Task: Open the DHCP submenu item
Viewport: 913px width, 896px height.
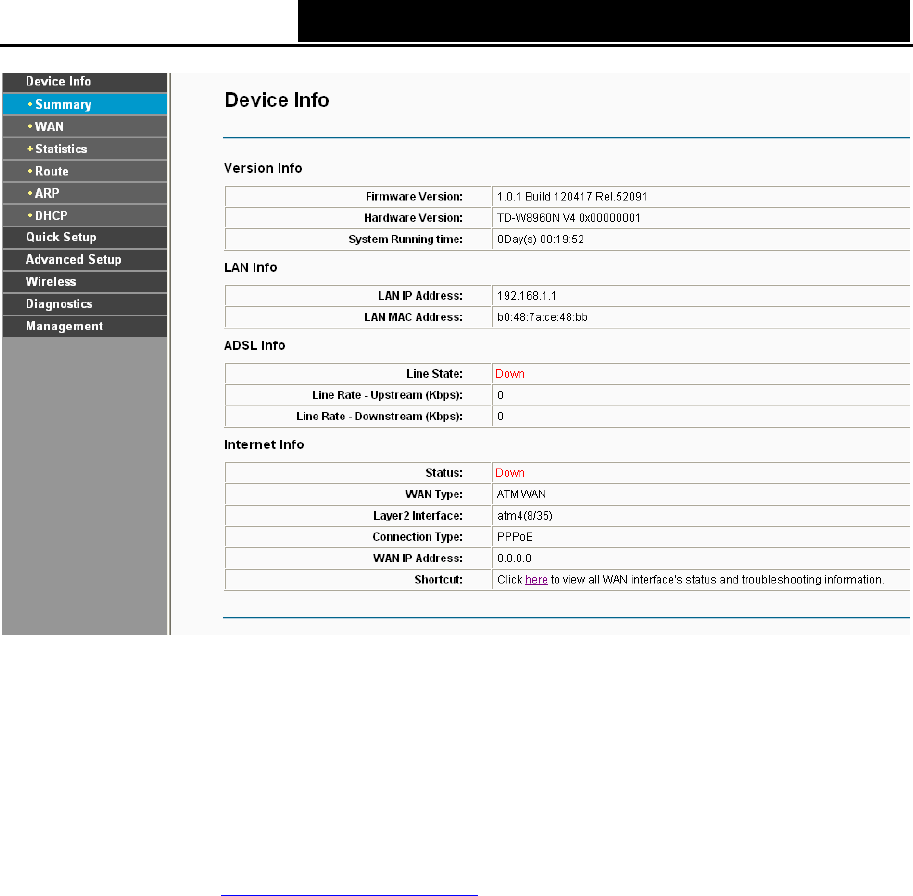Action: [84, 215]
